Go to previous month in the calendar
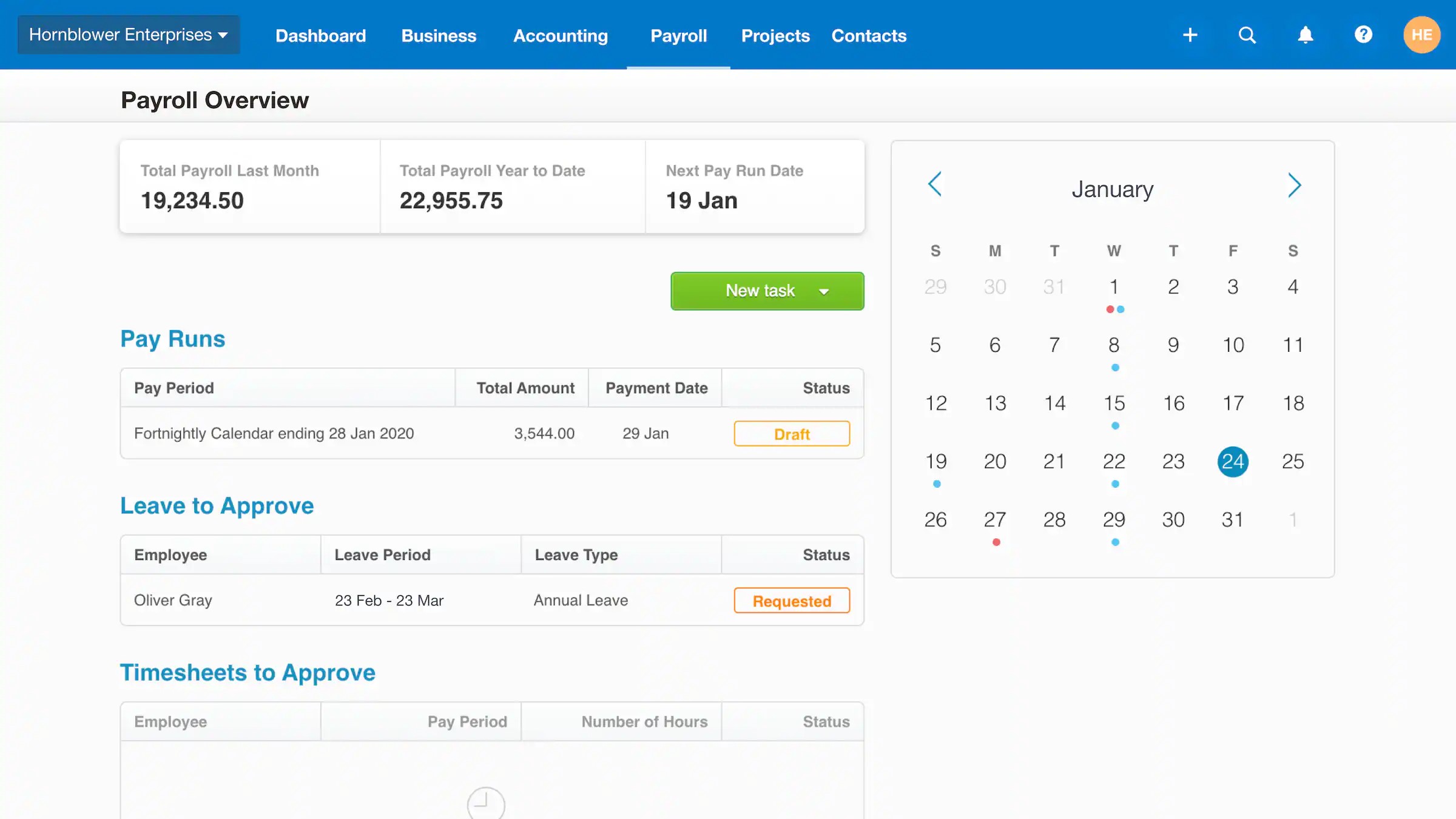Image resolution: width=1456 pixels, height=819 pixels. 934,185
